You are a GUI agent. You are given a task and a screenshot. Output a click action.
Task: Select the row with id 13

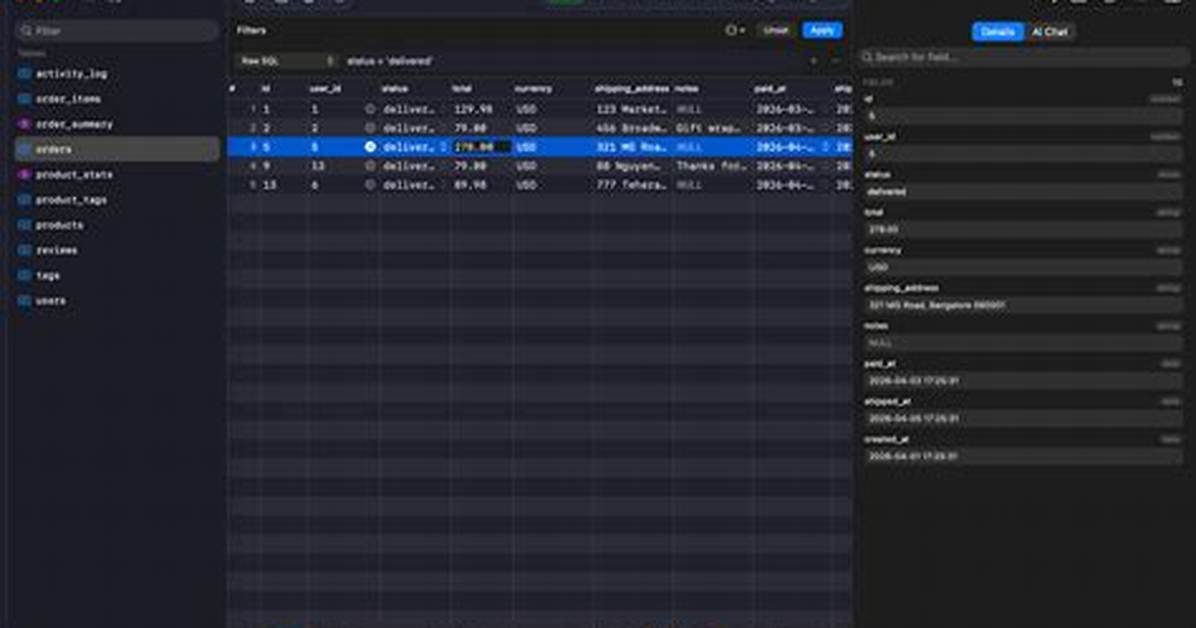pyautogui.click(x=540, y=185)
